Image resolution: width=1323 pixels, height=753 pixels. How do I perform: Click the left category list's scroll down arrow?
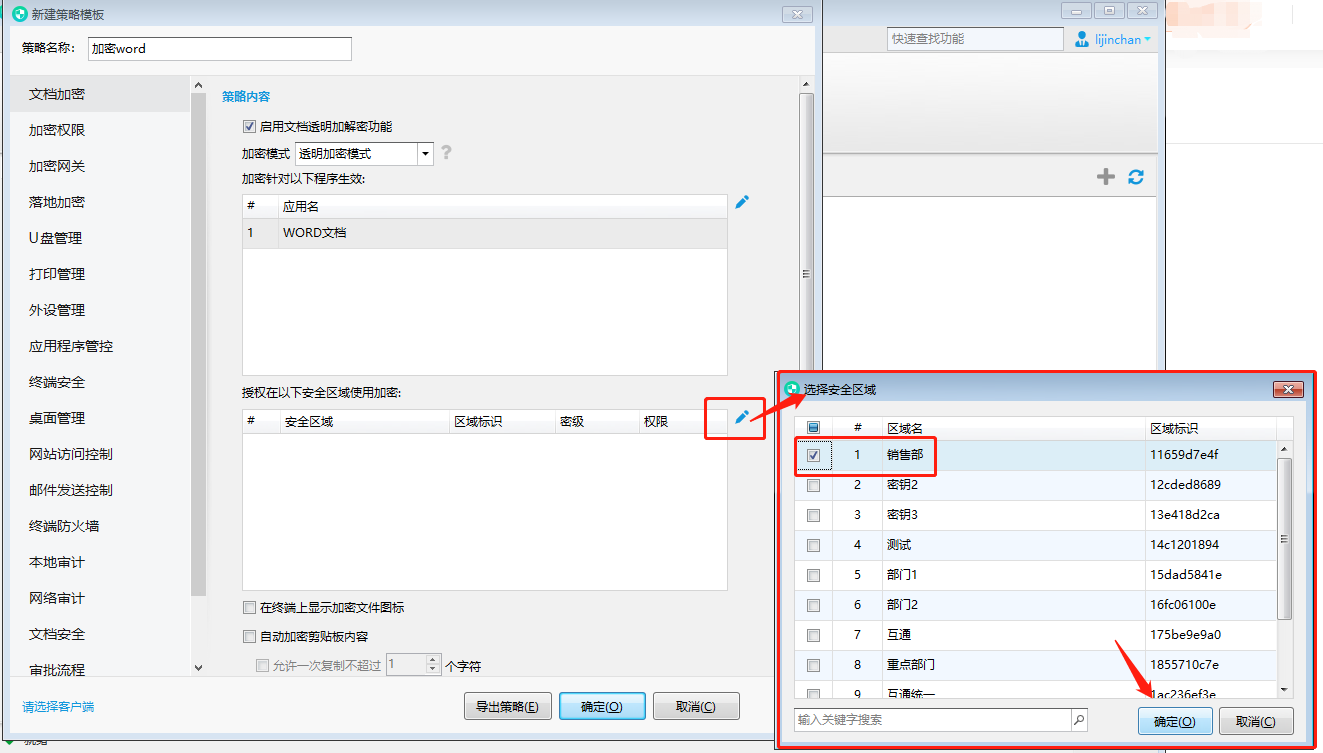[x=197, y=667]
